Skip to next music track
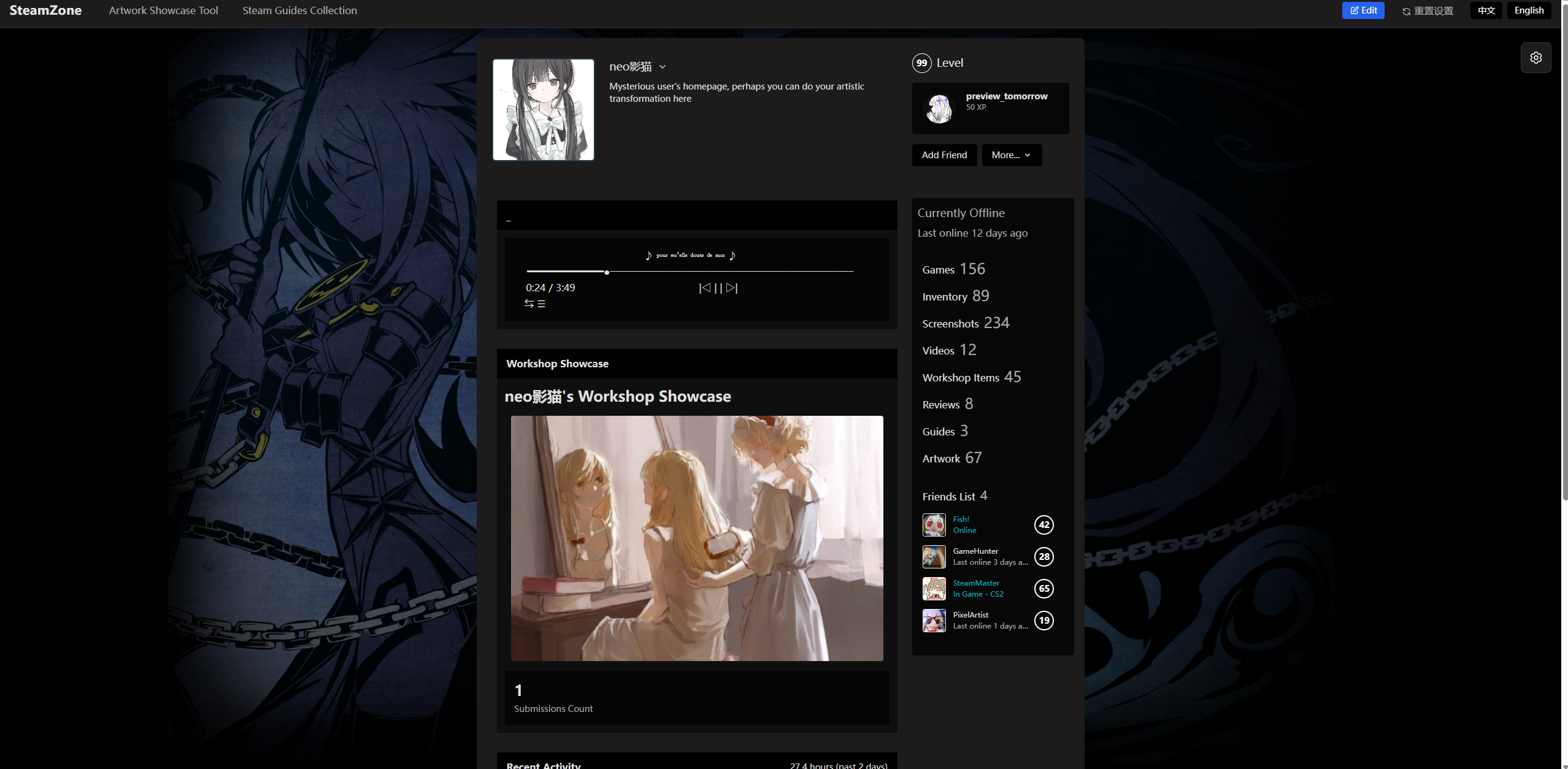The image size is (1568, 769). pos(732,288)
